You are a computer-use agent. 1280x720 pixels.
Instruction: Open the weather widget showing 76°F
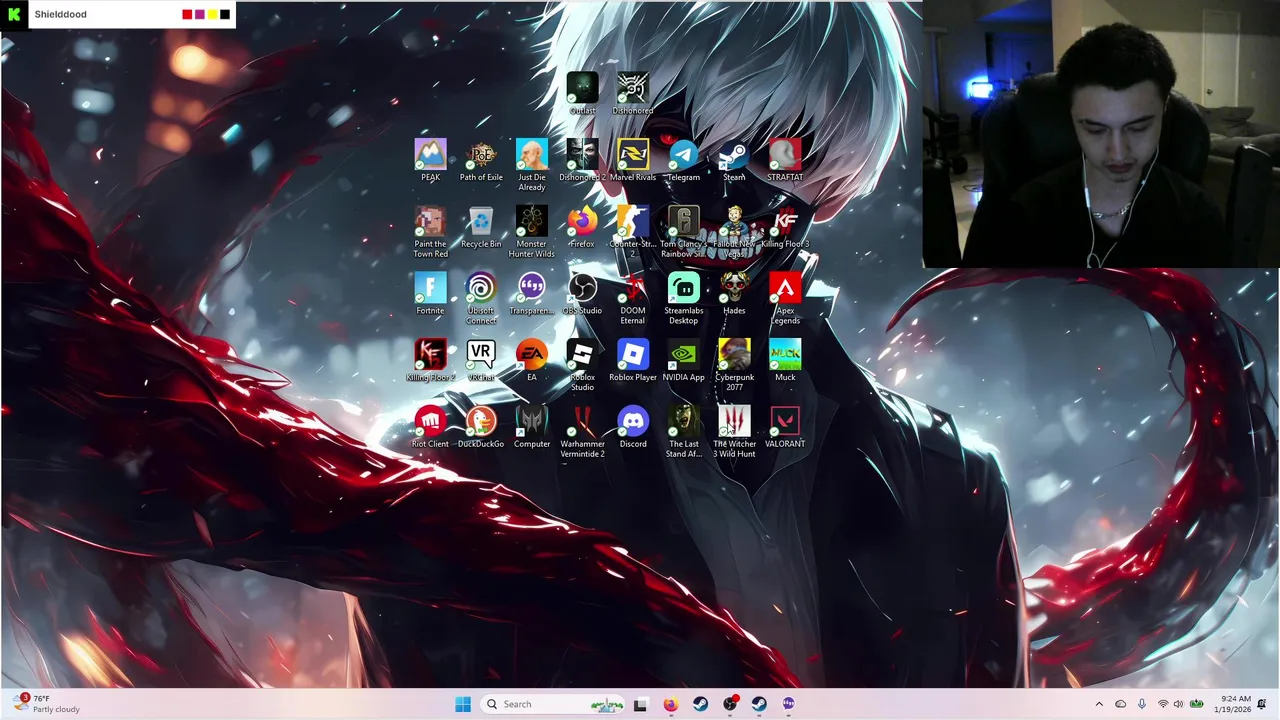click(46, 704)
